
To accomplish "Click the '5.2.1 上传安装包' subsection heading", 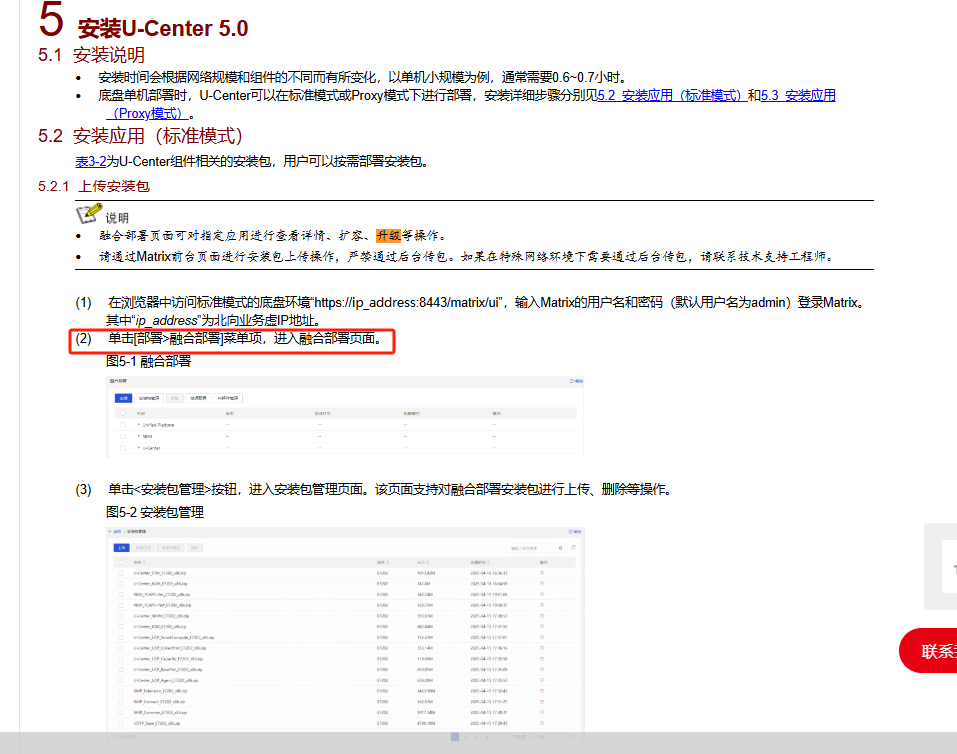I will (x=94, y=186).
